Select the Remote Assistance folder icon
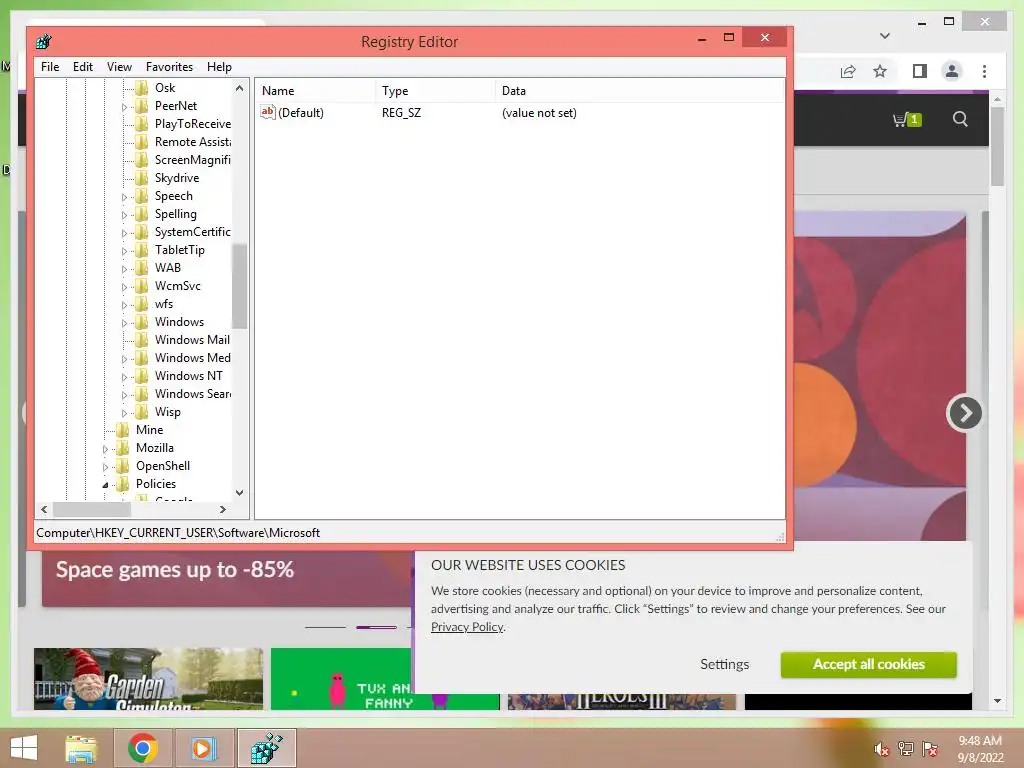 click(142, 142)
